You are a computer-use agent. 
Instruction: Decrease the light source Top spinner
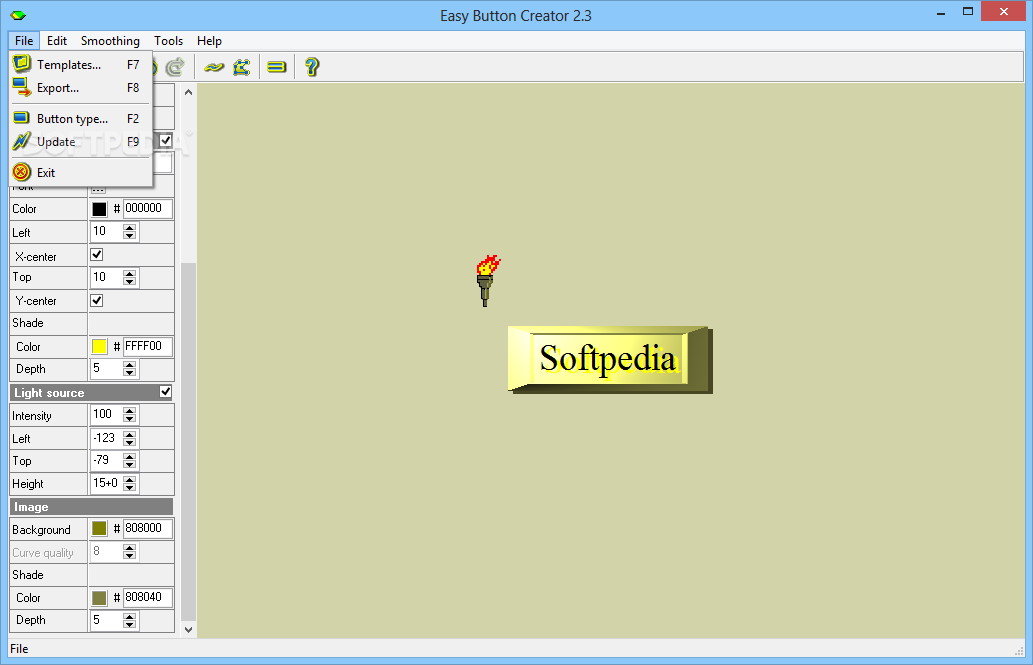click(x=130, y=465)
